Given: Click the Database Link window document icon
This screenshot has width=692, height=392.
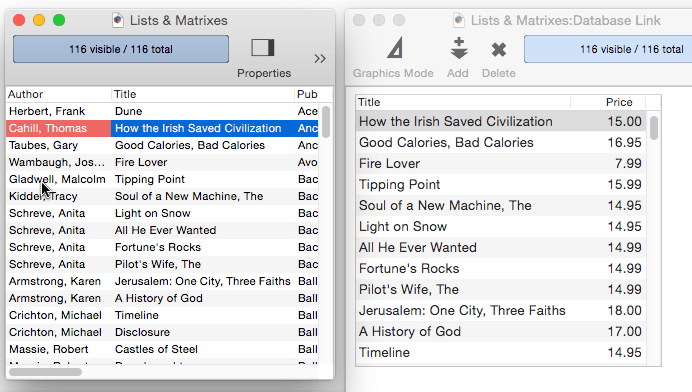Looking at the screenshot, I should [x=459, y=20].
